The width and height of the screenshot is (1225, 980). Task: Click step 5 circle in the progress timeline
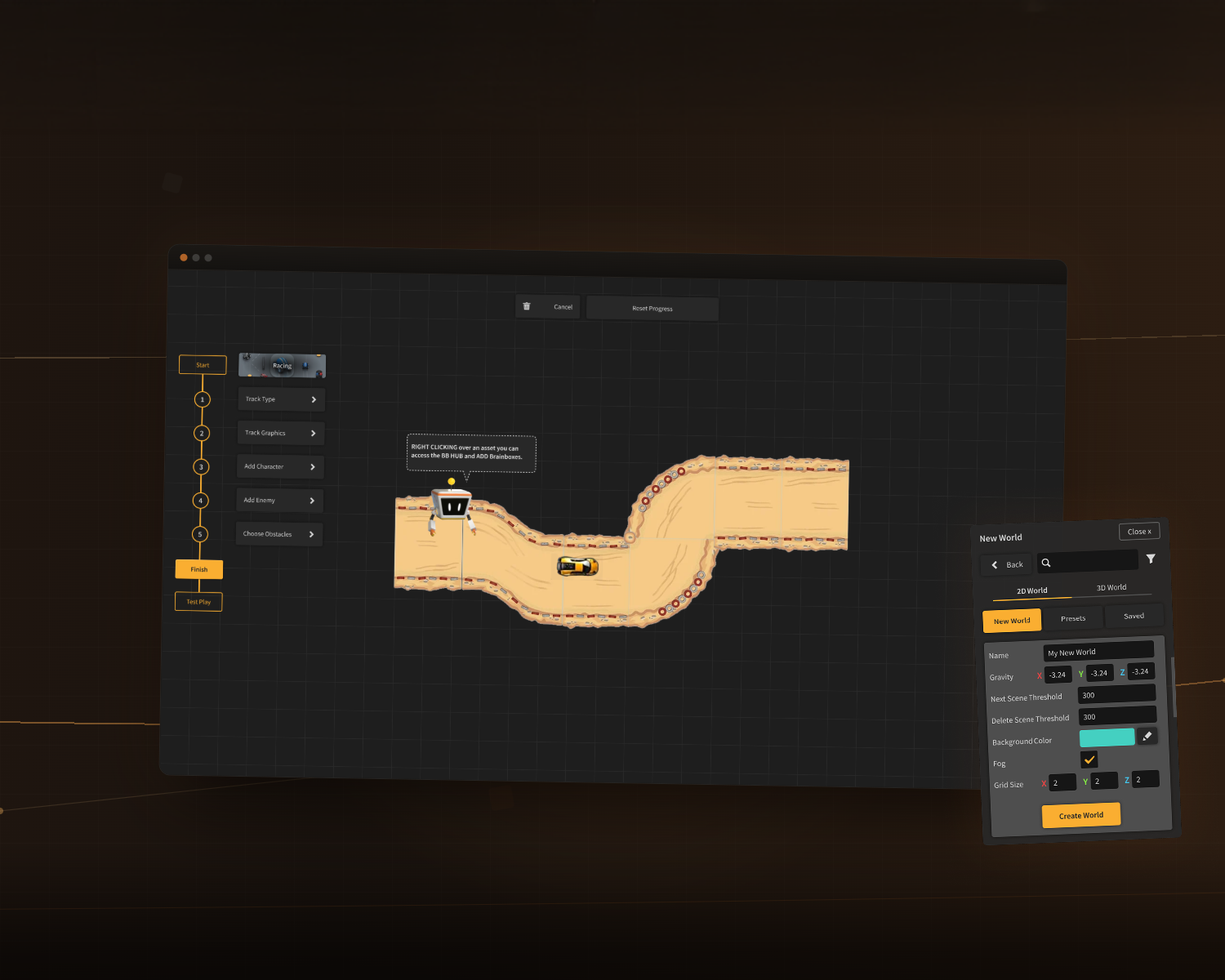coord(200,534)
